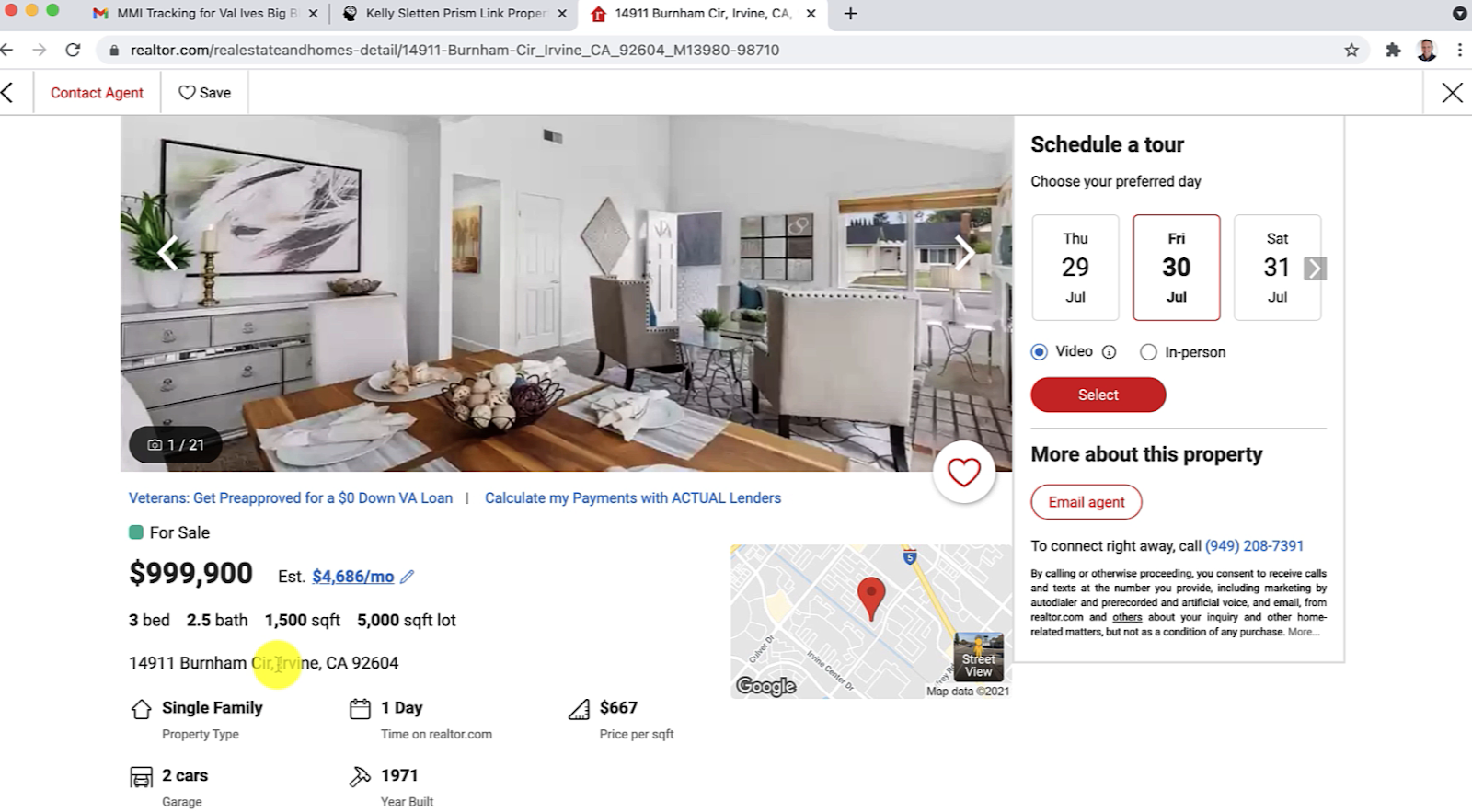Open Email agent button
This screenshot has width=1472, height=812.
pos(1087,502)
